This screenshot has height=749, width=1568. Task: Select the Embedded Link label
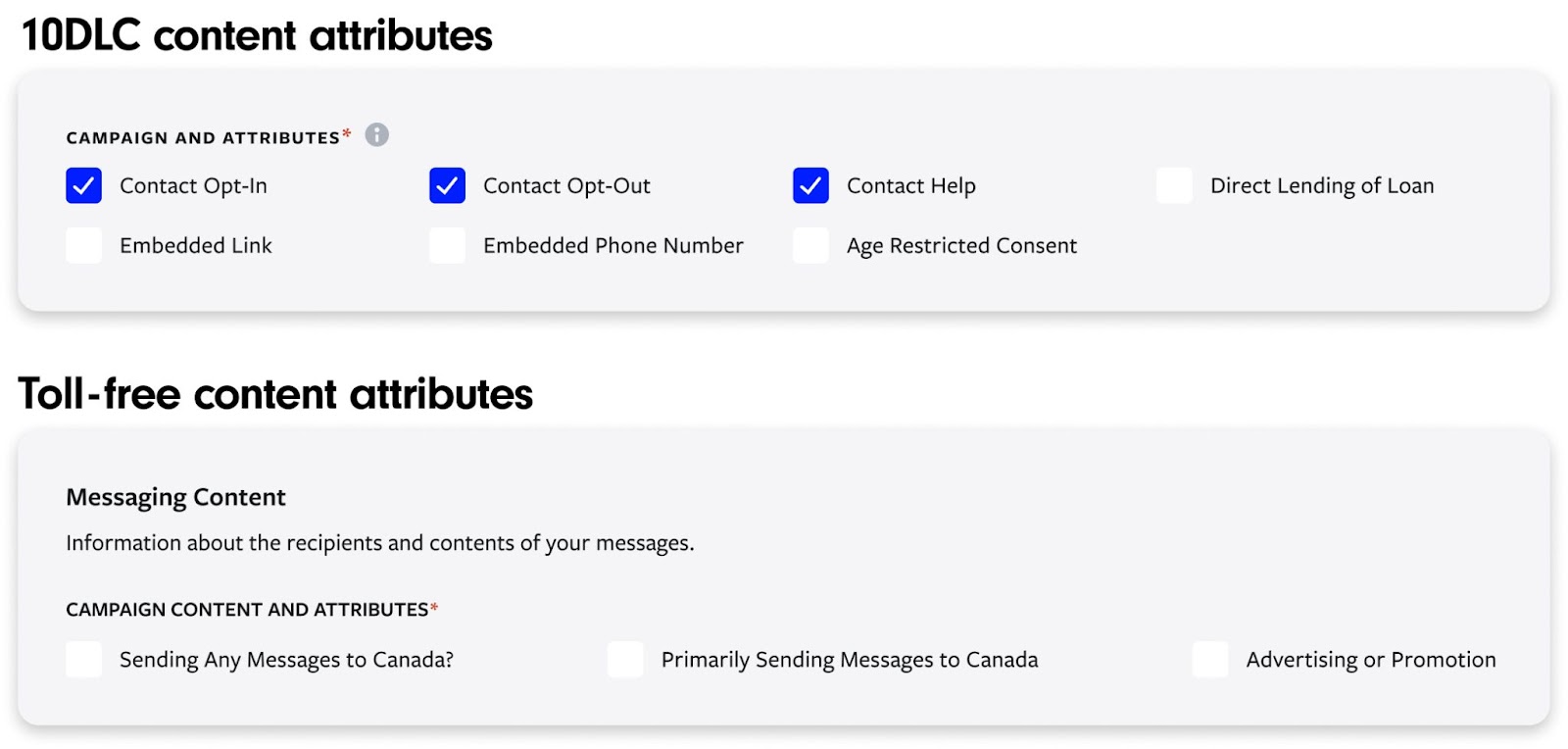coord(195,245)
